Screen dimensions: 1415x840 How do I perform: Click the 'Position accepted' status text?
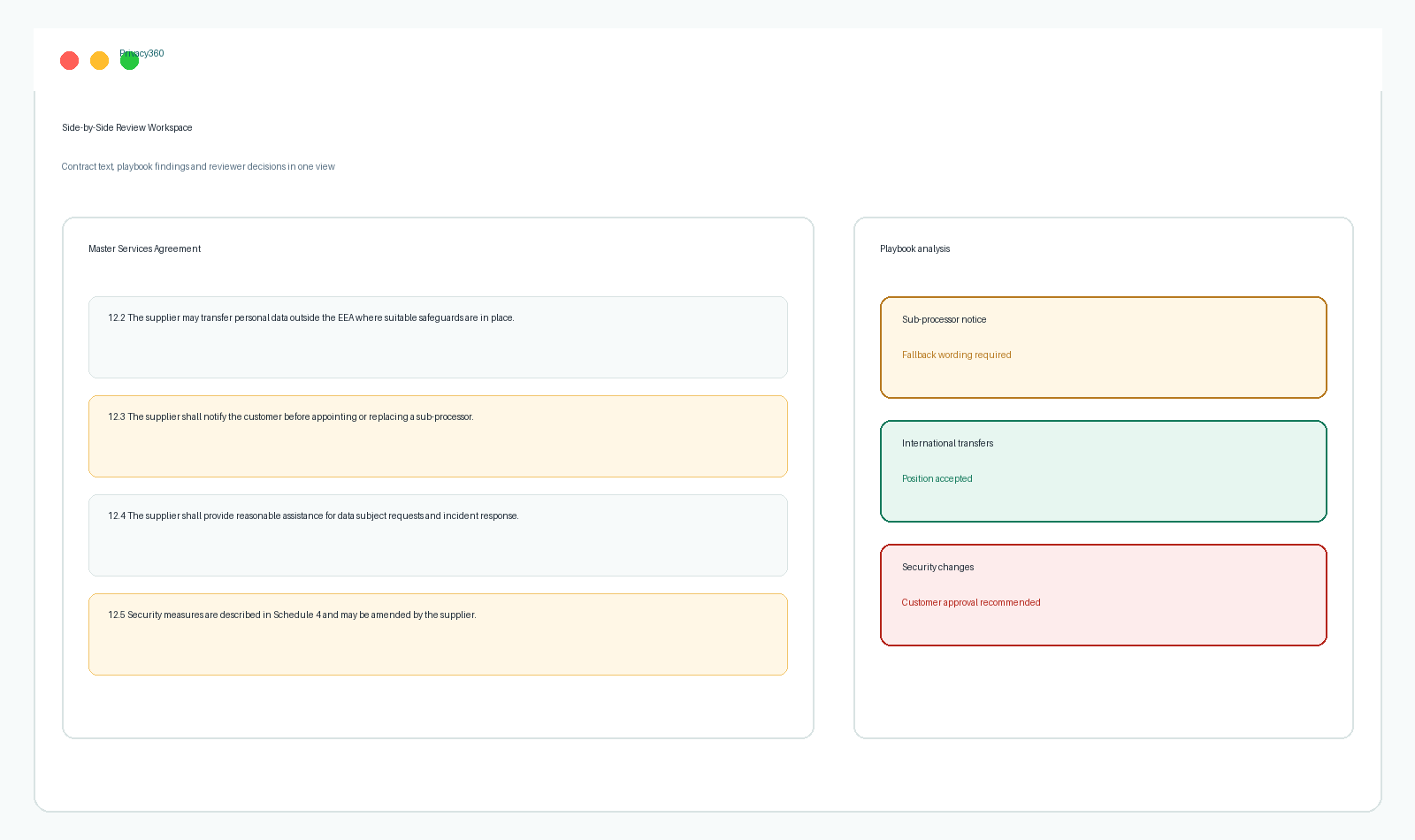tap(937, 478)
